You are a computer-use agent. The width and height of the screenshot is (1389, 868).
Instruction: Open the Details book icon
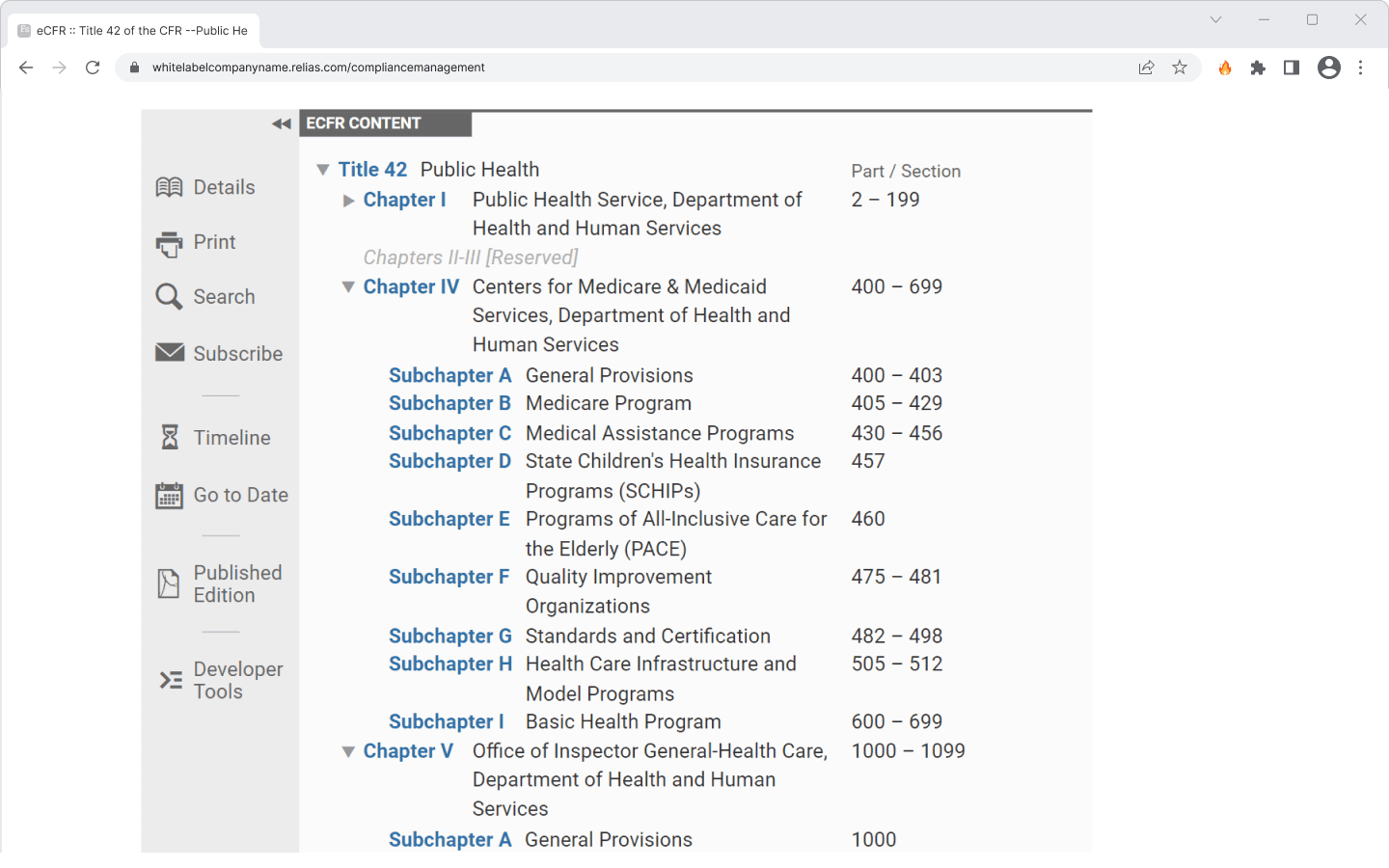pyautogui.click(x=169, y=187)
